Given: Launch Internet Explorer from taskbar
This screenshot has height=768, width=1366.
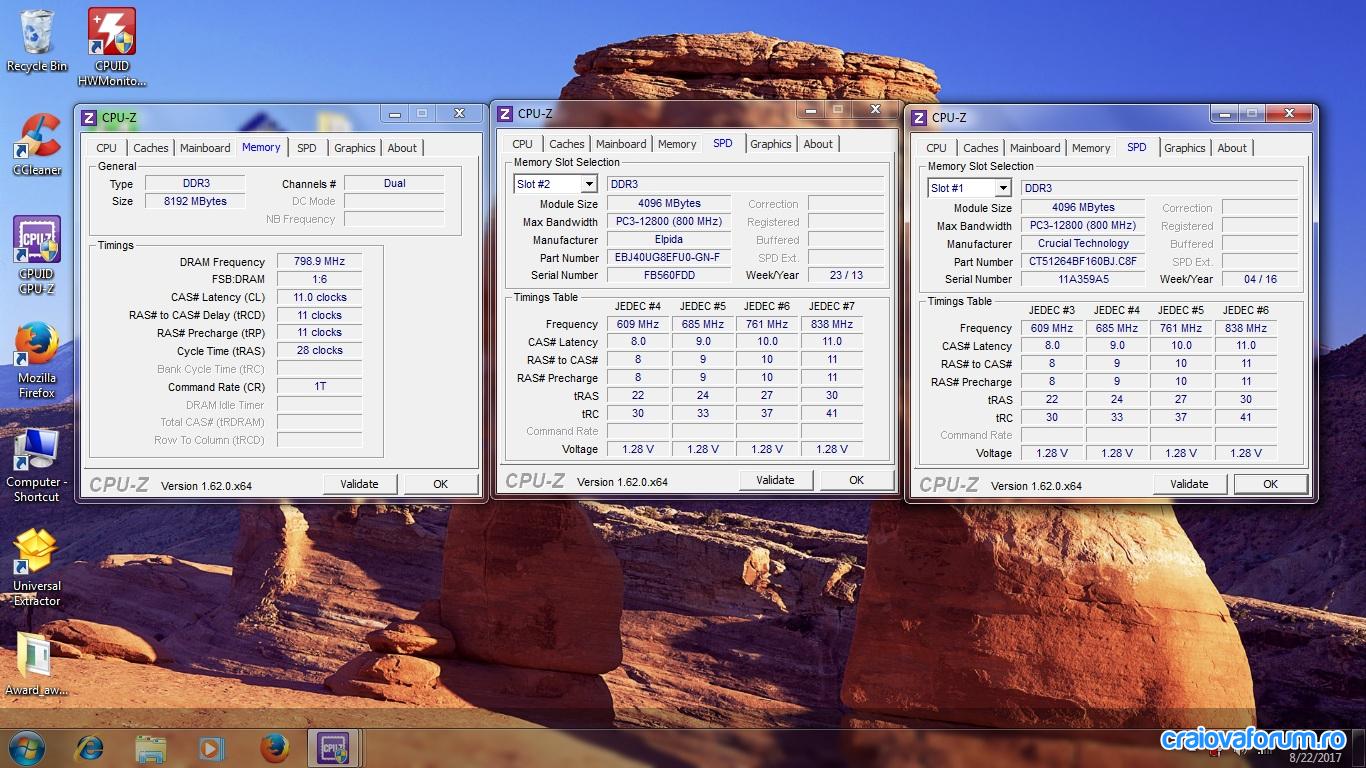Looking at the screenshot, I should (90, 747).
